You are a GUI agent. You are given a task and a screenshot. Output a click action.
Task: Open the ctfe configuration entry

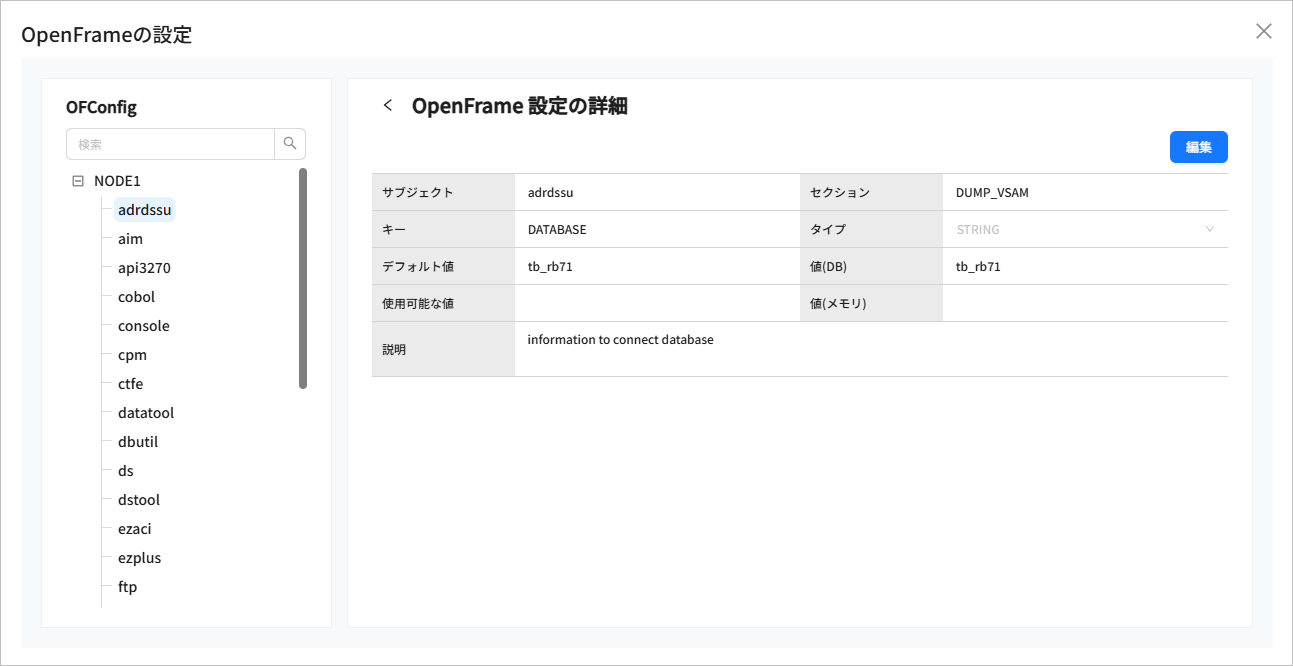[130, 384]
